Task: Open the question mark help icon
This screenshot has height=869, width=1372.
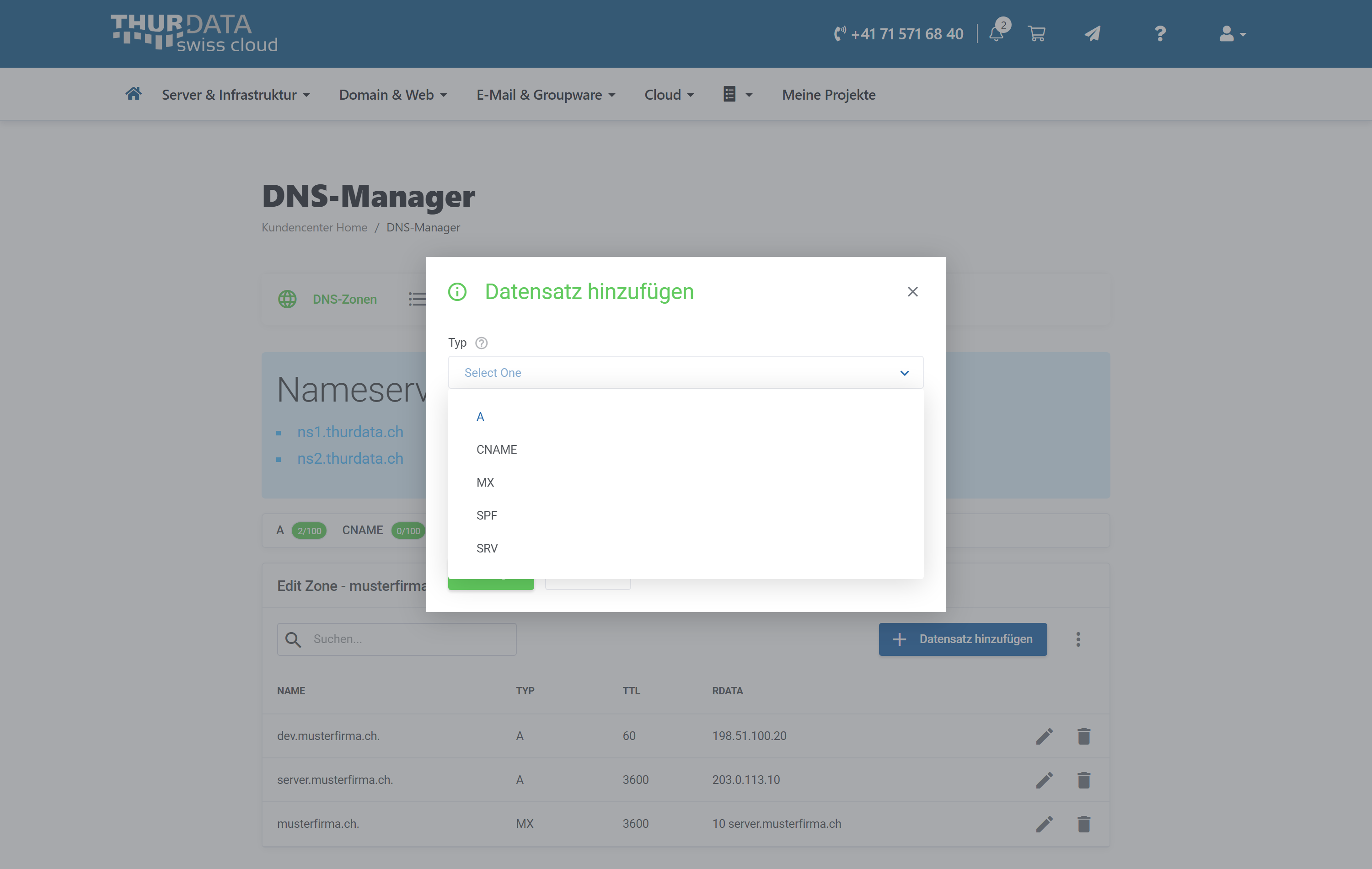Action: click(x=1160, y=34)
